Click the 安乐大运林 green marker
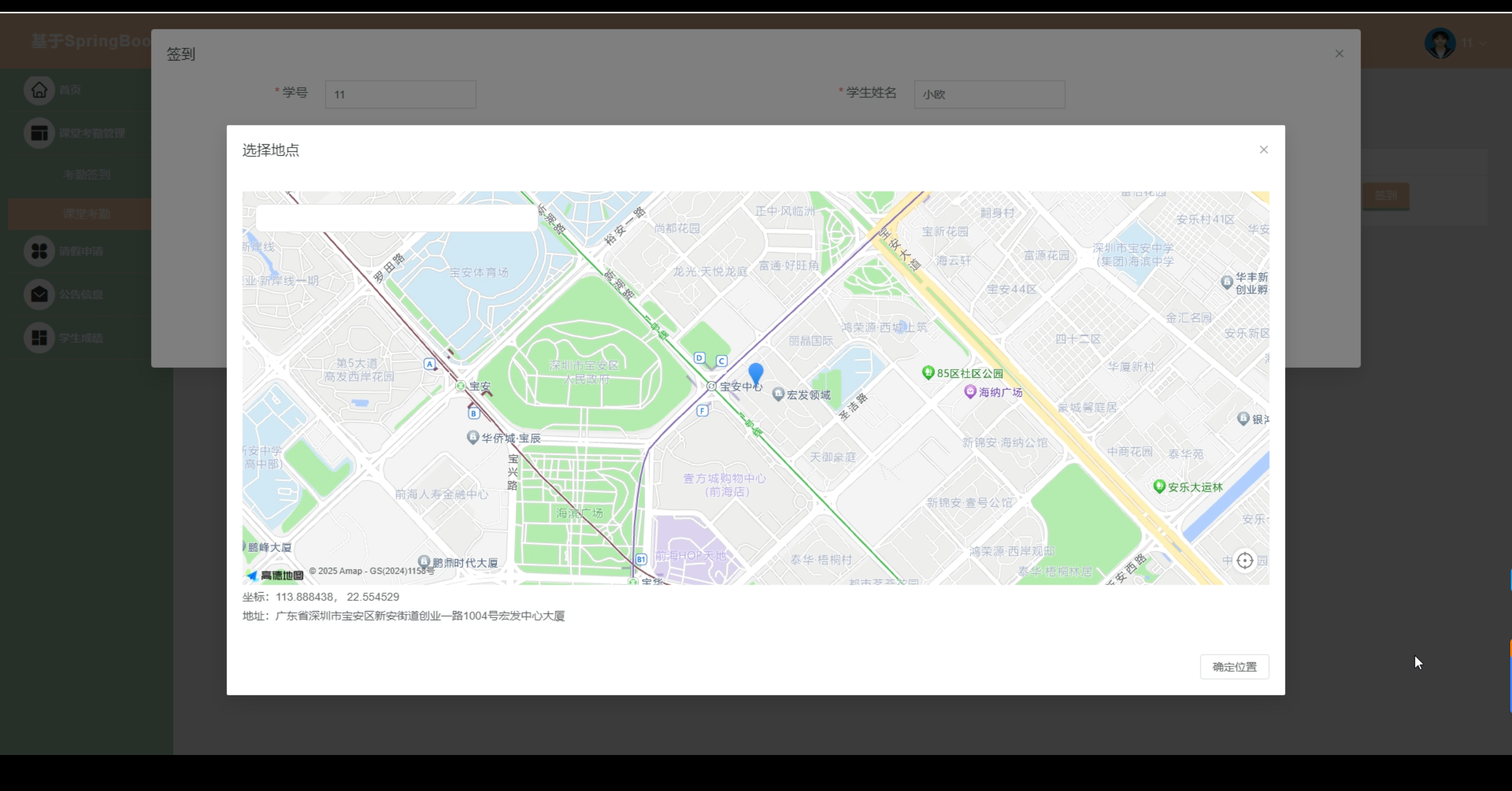 click(x=1159, y=486)
